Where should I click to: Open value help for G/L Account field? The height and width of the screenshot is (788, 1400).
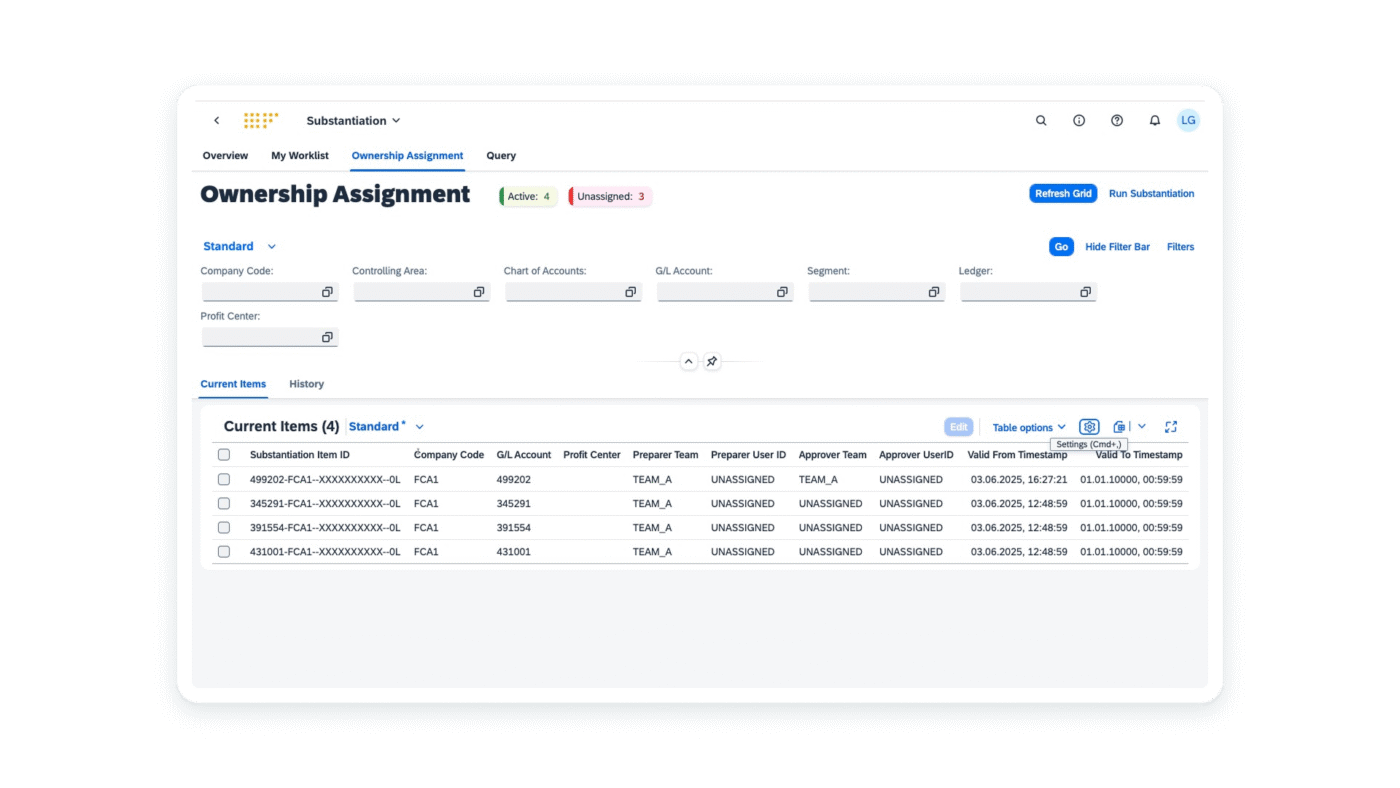tap(782, 291)
